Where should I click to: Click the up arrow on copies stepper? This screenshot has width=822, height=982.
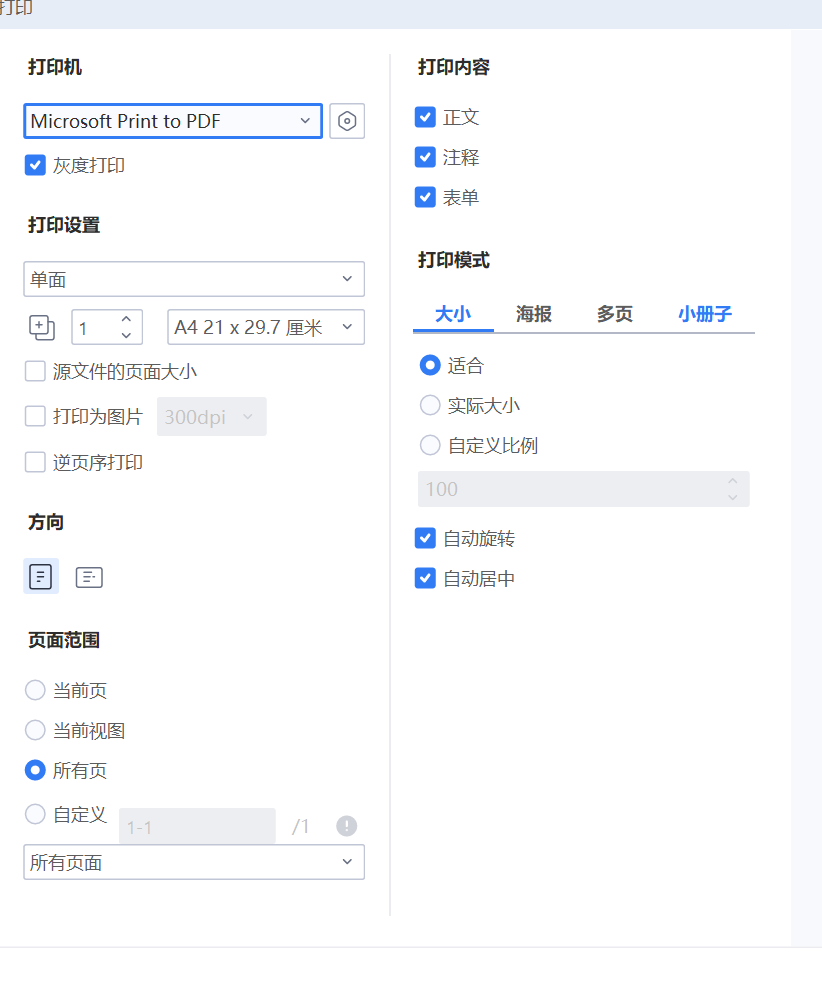(x=126, y=320)
